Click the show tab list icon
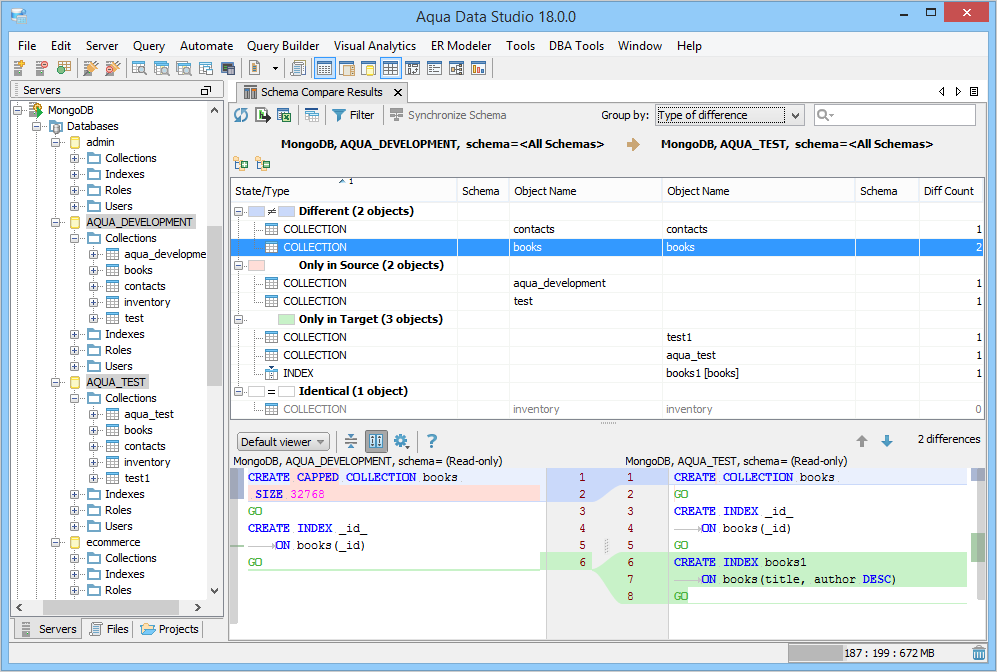Screen dimensions: 997x672 973,92
